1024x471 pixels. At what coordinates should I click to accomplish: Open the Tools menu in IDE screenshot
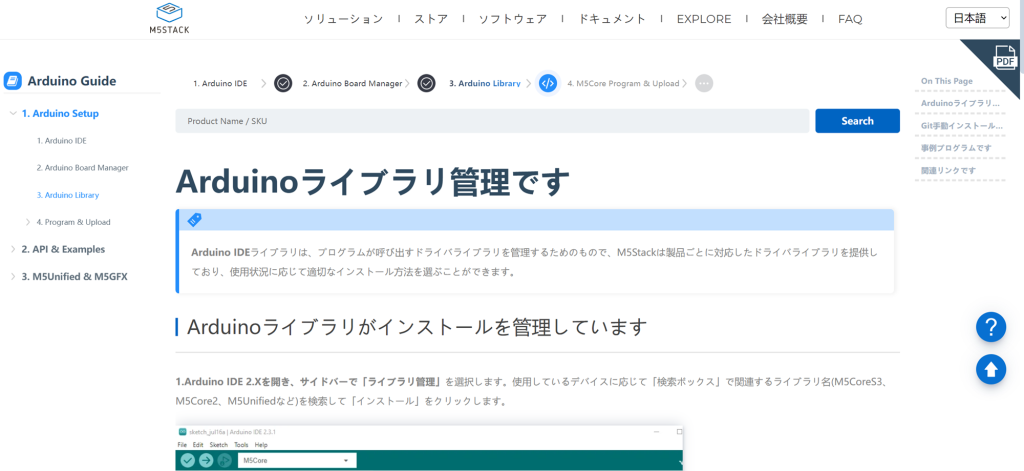241,445
